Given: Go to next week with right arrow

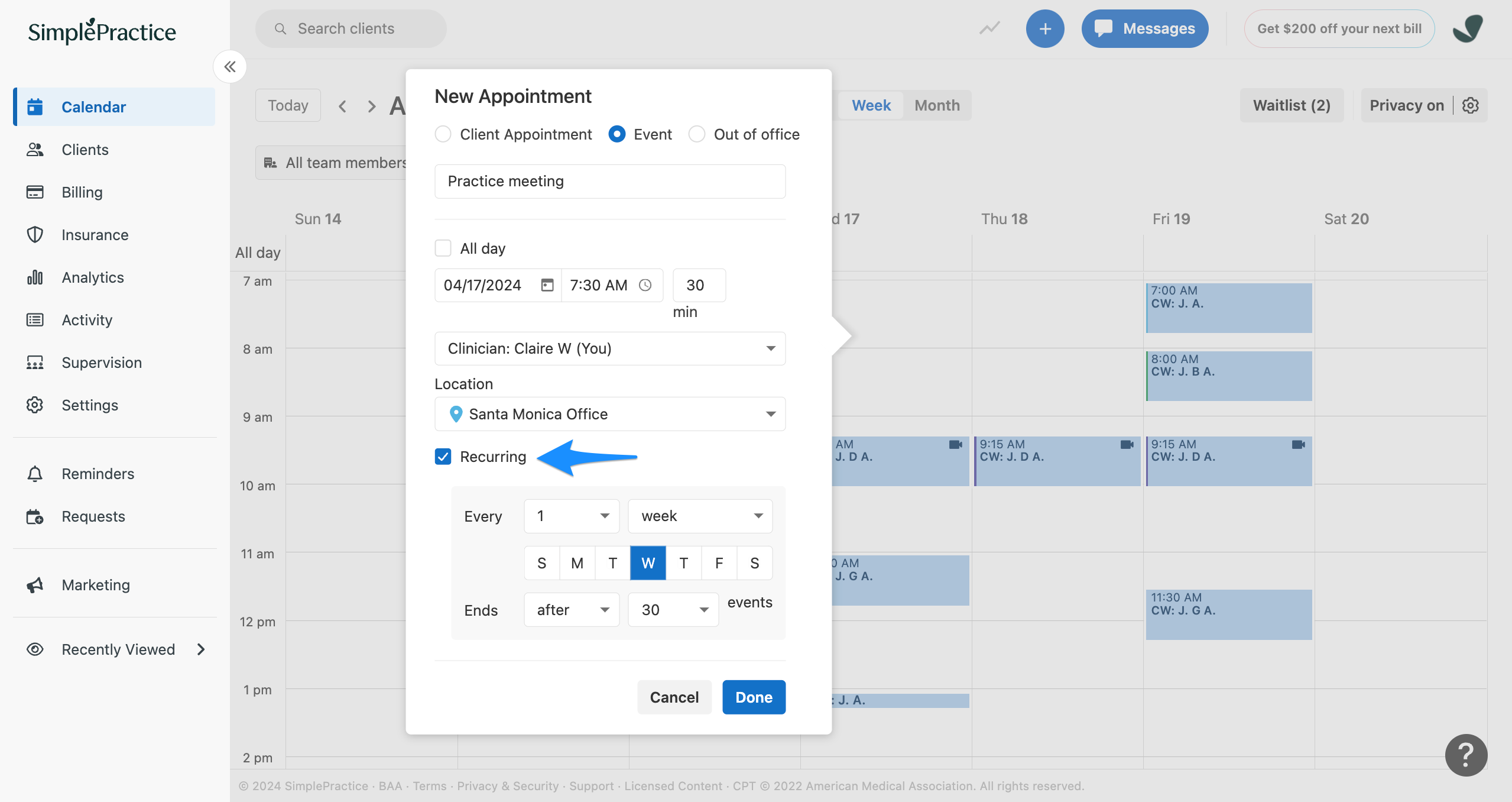Looking at the screenshot, I should coord(371,106).
